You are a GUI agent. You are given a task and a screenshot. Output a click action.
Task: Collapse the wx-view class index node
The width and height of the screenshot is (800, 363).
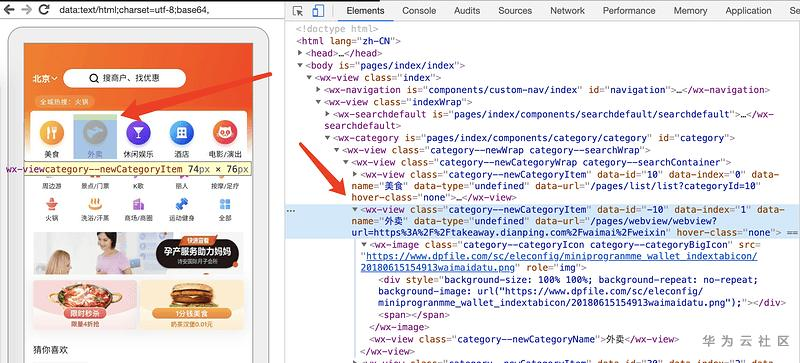[309, 78]
